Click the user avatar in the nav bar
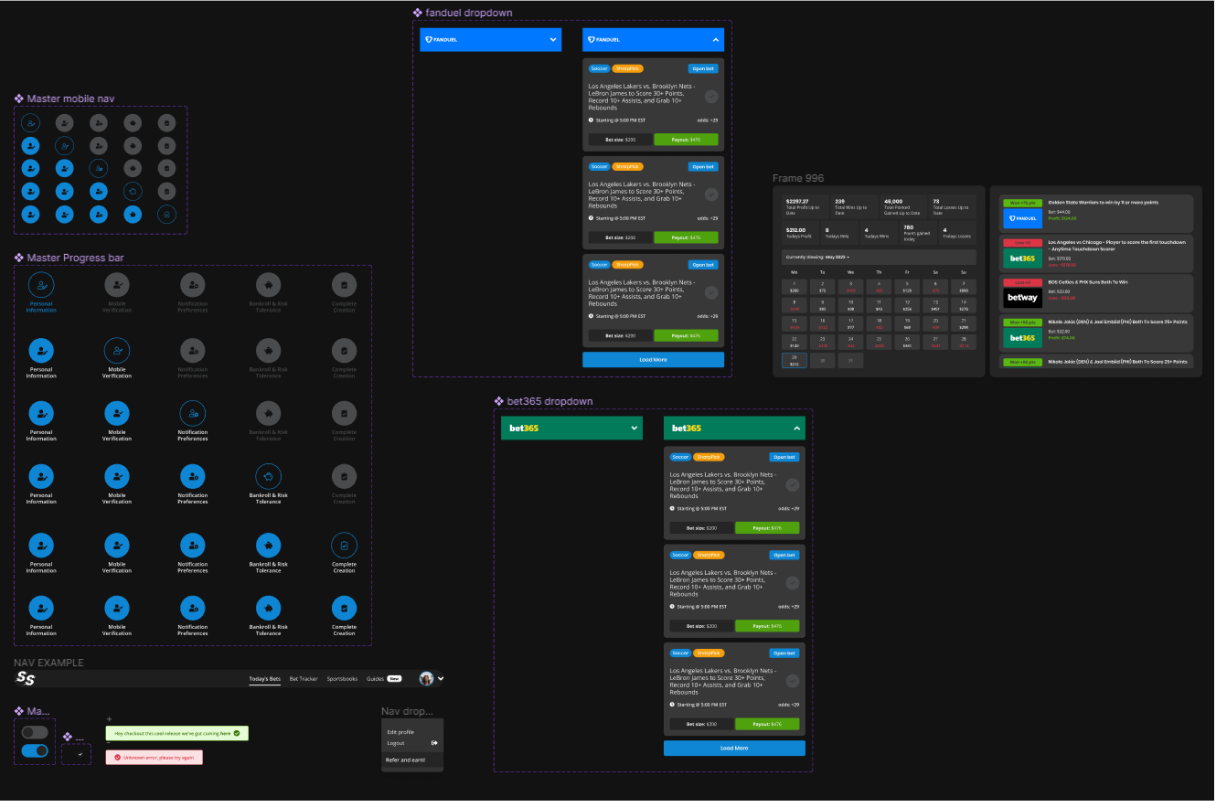 coord(427,679)
